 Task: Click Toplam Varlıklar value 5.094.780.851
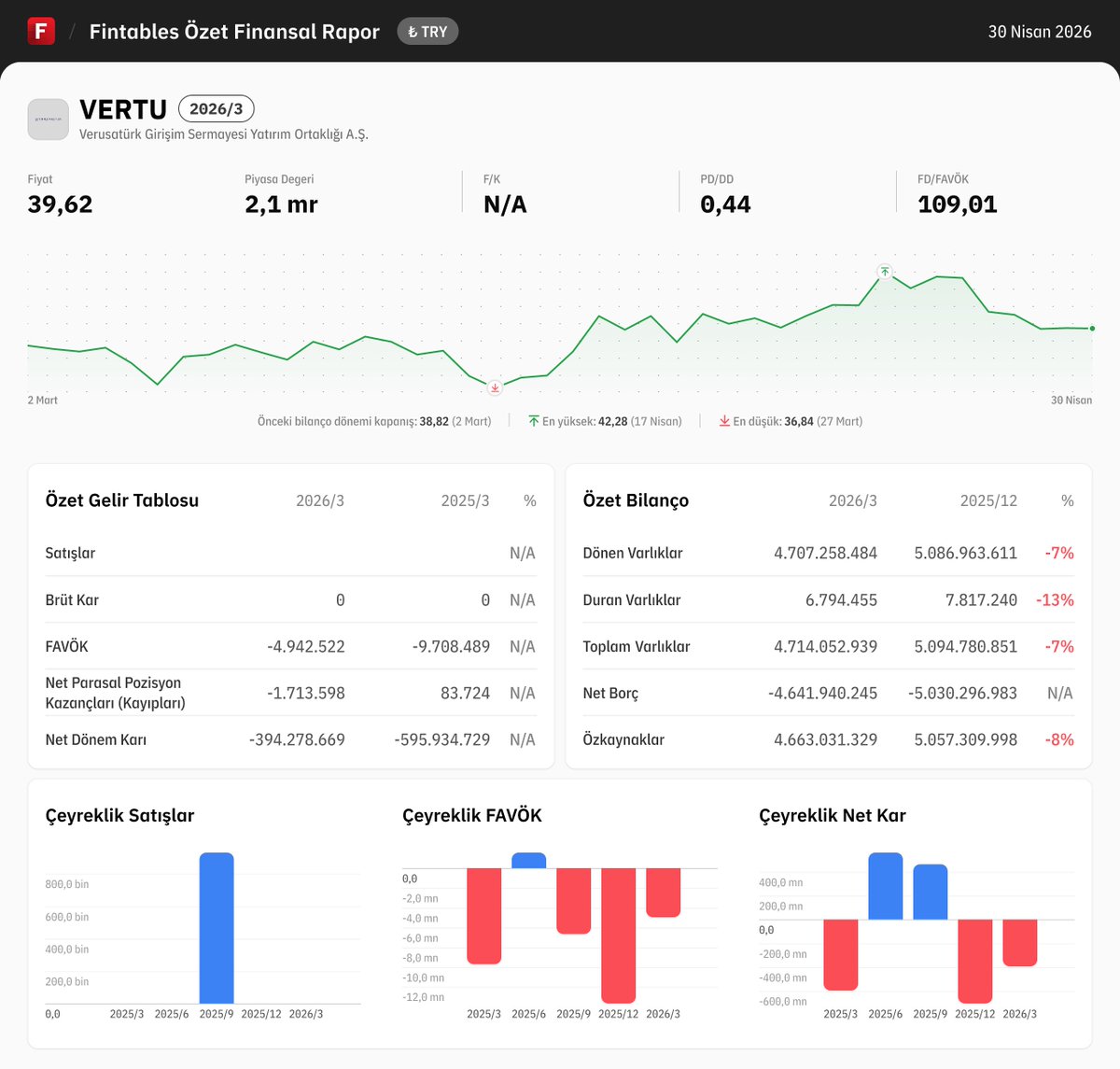966,646
